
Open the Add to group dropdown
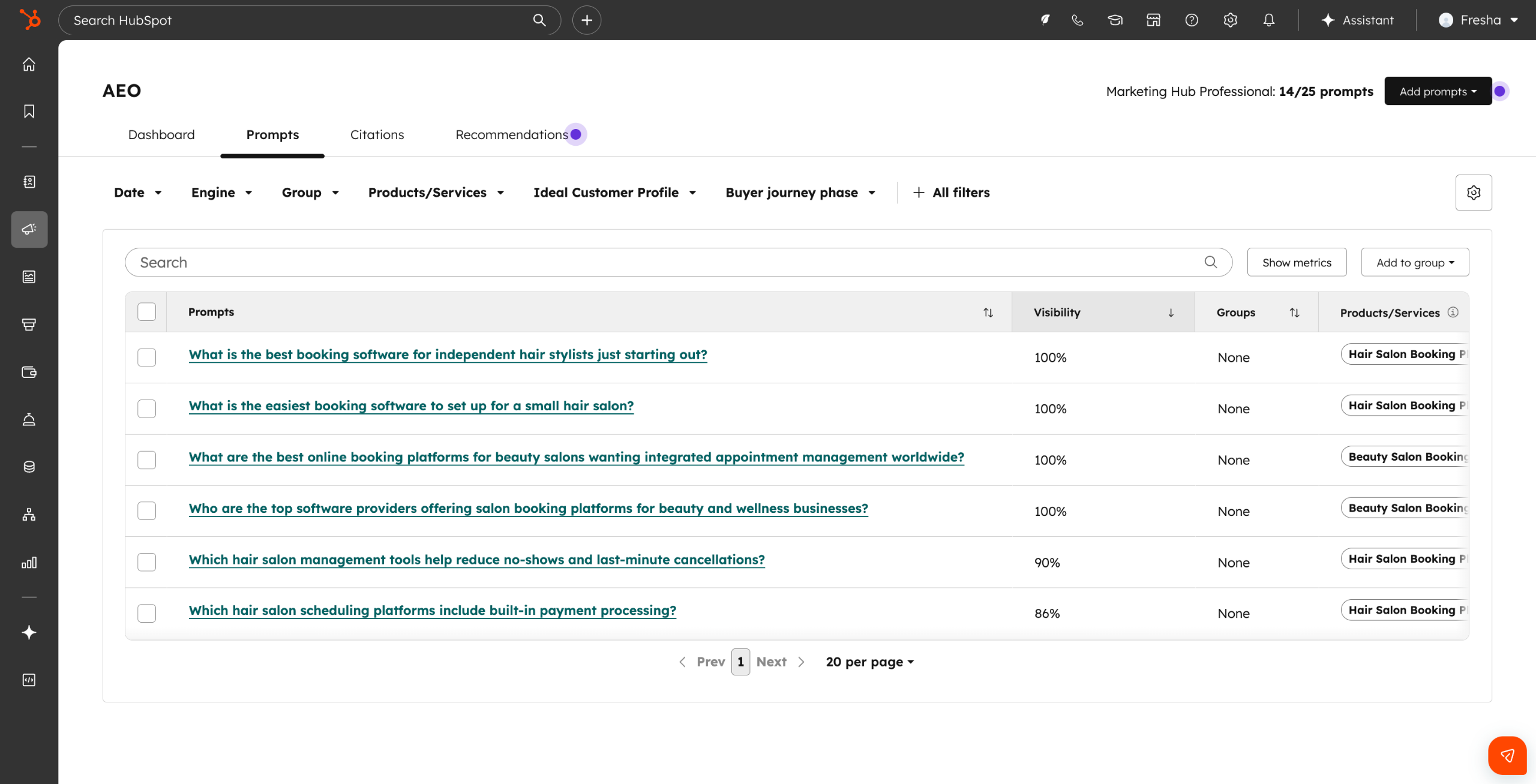[x=1415, y=262]
